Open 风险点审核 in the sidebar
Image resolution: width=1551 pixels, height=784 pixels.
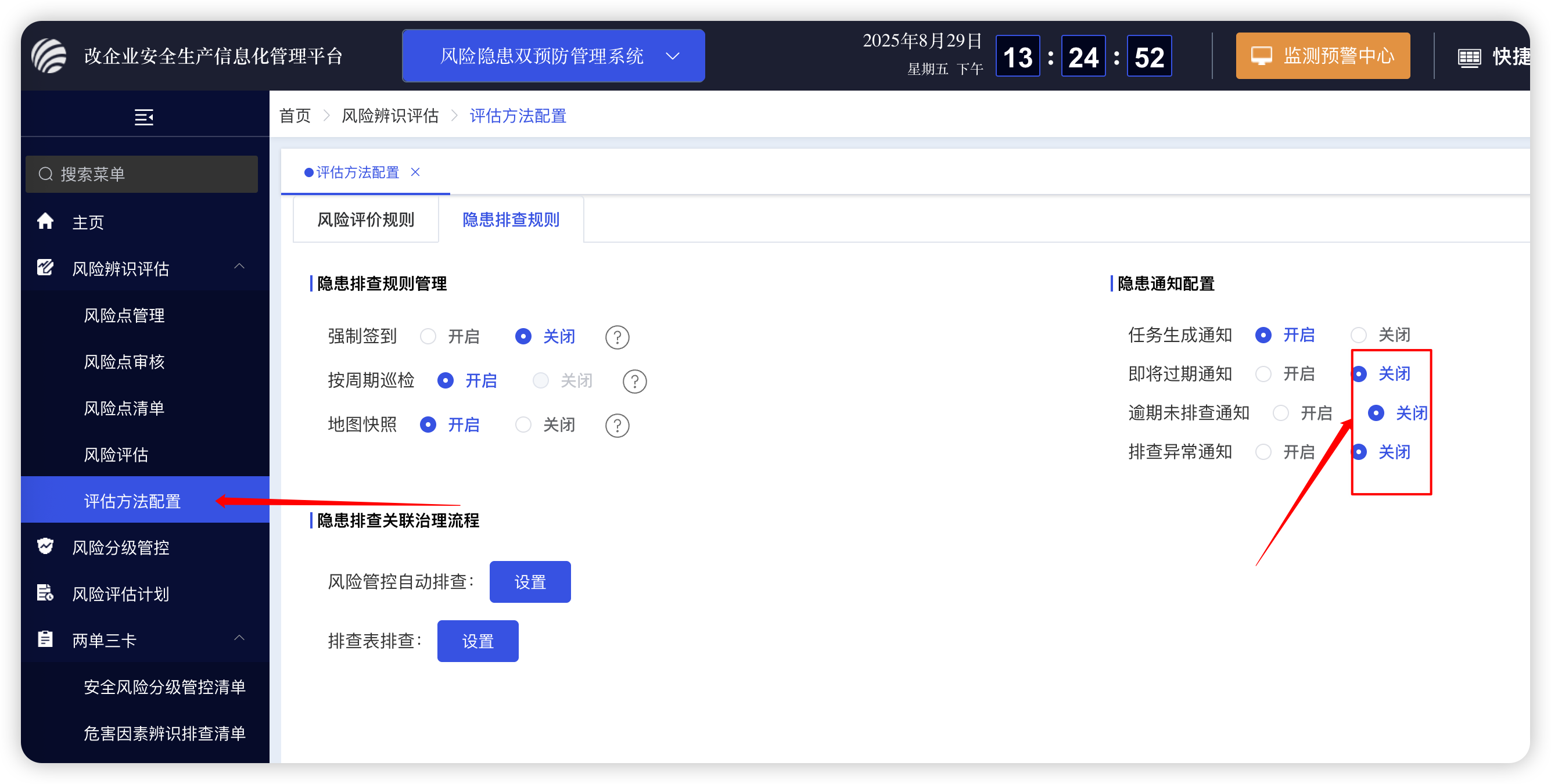145,361
